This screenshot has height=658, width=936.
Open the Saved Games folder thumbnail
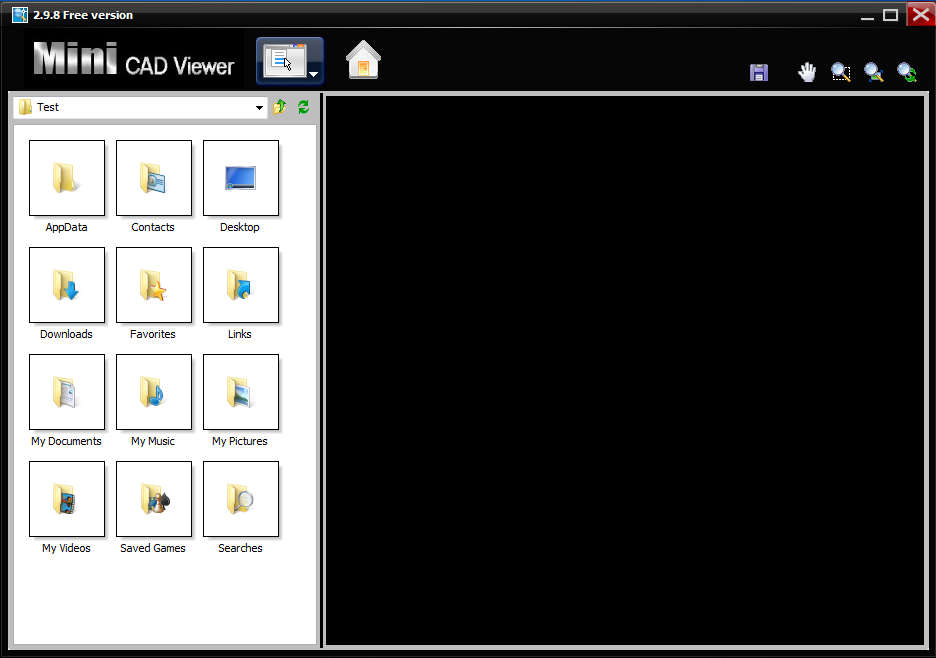[154, 499]
